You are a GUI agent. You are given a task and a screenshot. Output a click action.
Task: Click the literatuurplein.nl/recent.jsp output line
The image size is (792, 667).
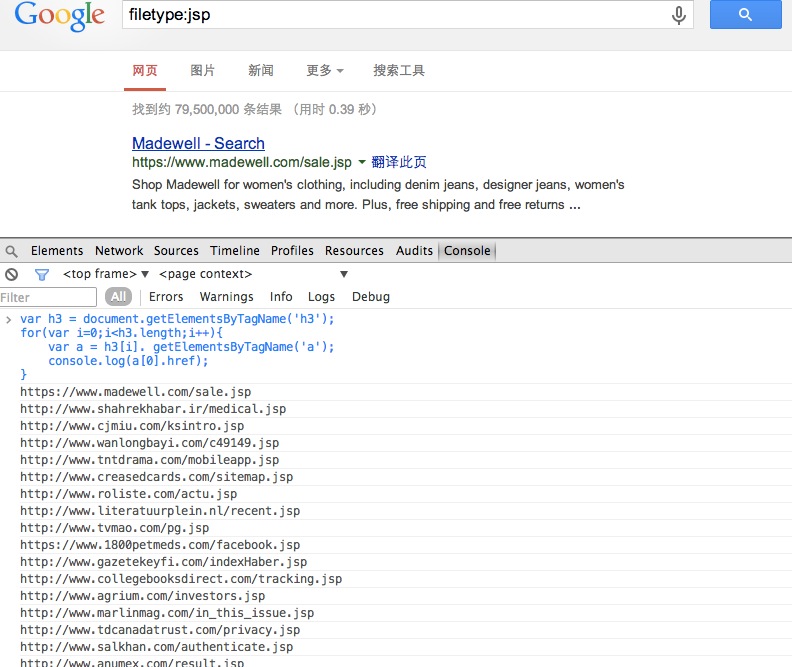click(x=160, y=511)
